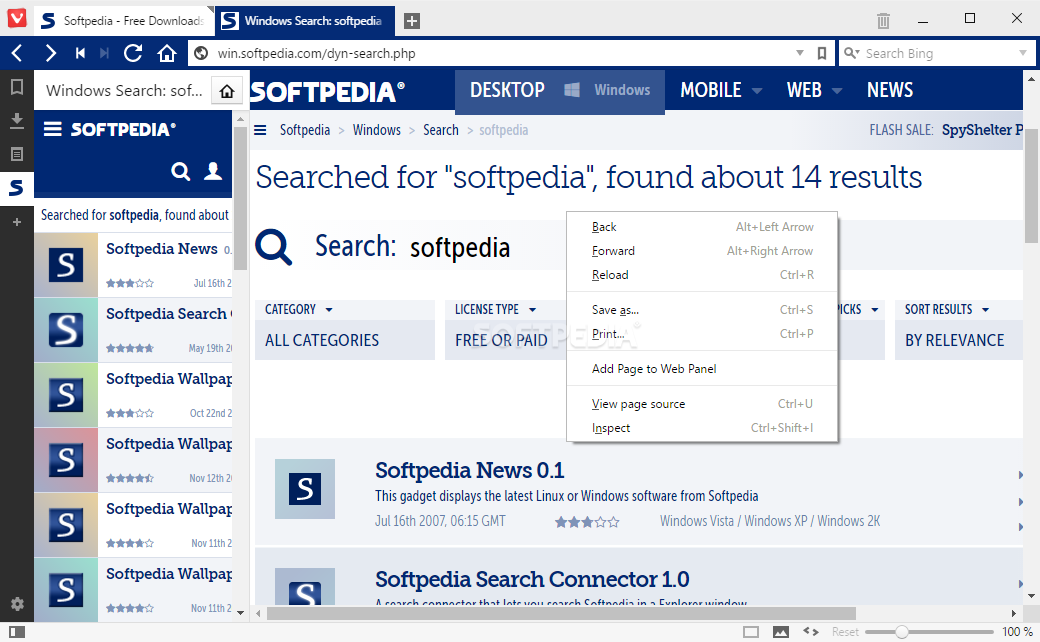This screenshot has height=642, width=1040.
Task: Choose Print... from context menu
Action: coord(702,334)
